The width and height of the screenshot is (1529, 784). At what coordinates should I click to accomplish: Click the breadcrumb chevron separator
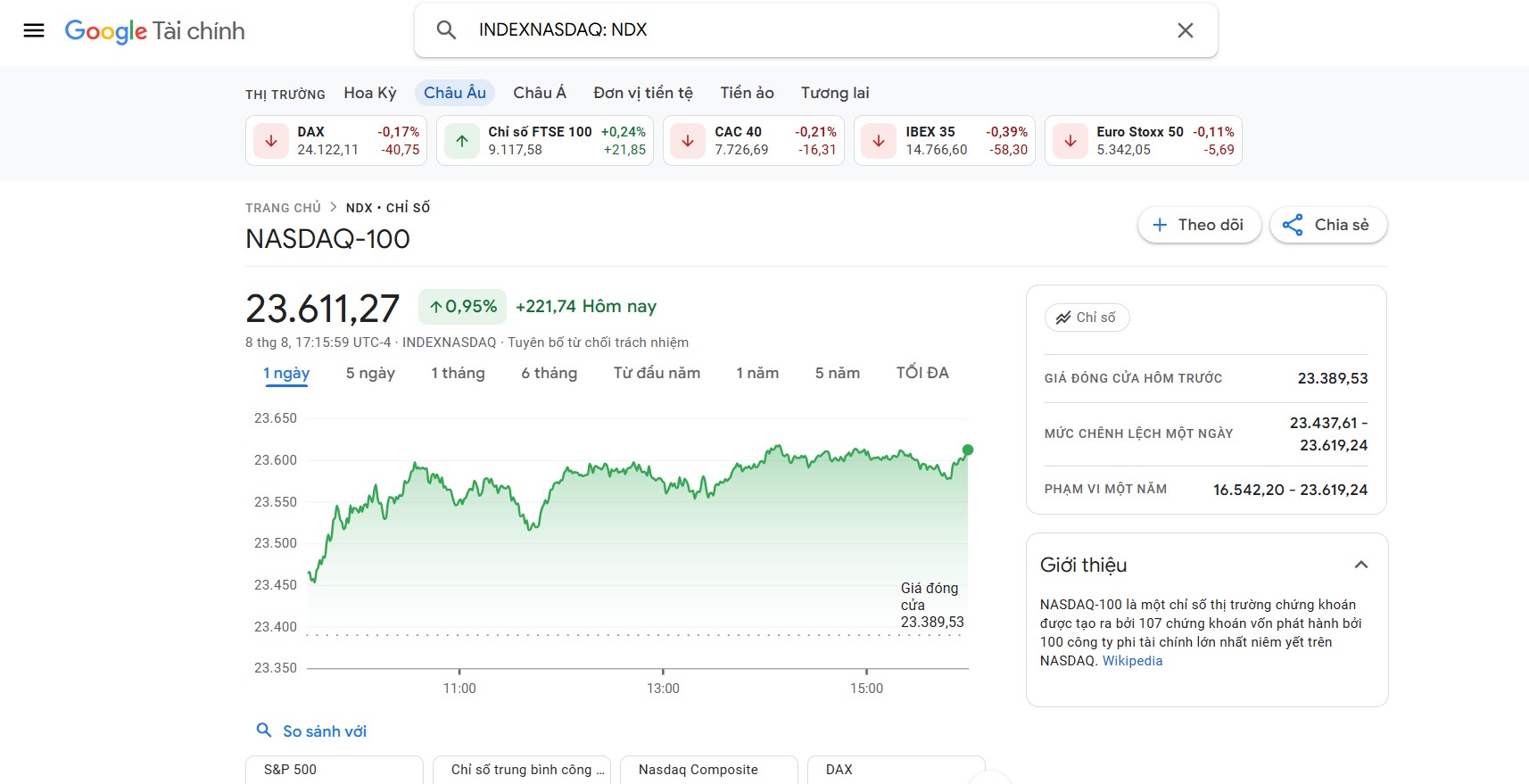point(334,208)
